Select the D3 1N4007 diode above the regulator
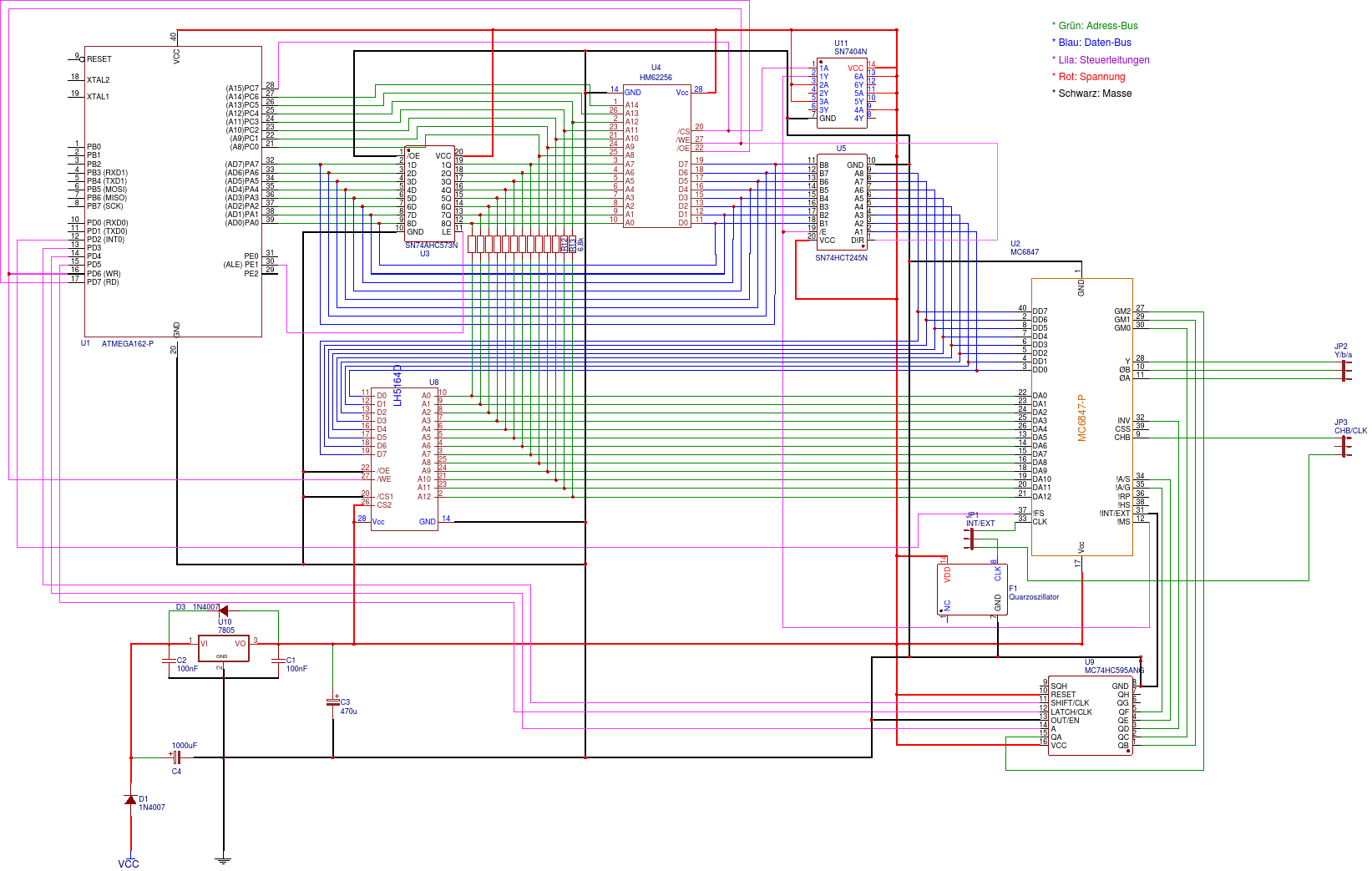 pos(222,611)
